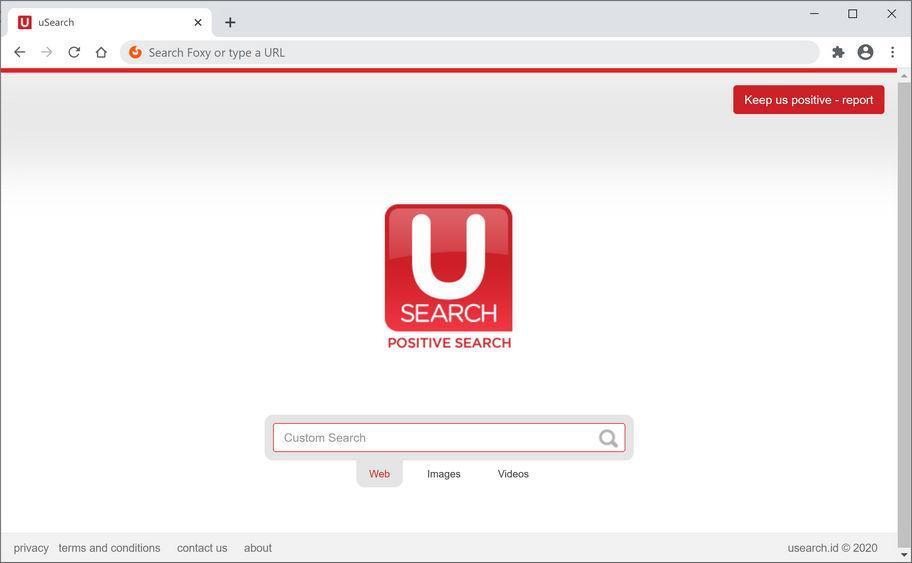Close the browser window
This screenshot has width=912, height=563.
(891, 13)
